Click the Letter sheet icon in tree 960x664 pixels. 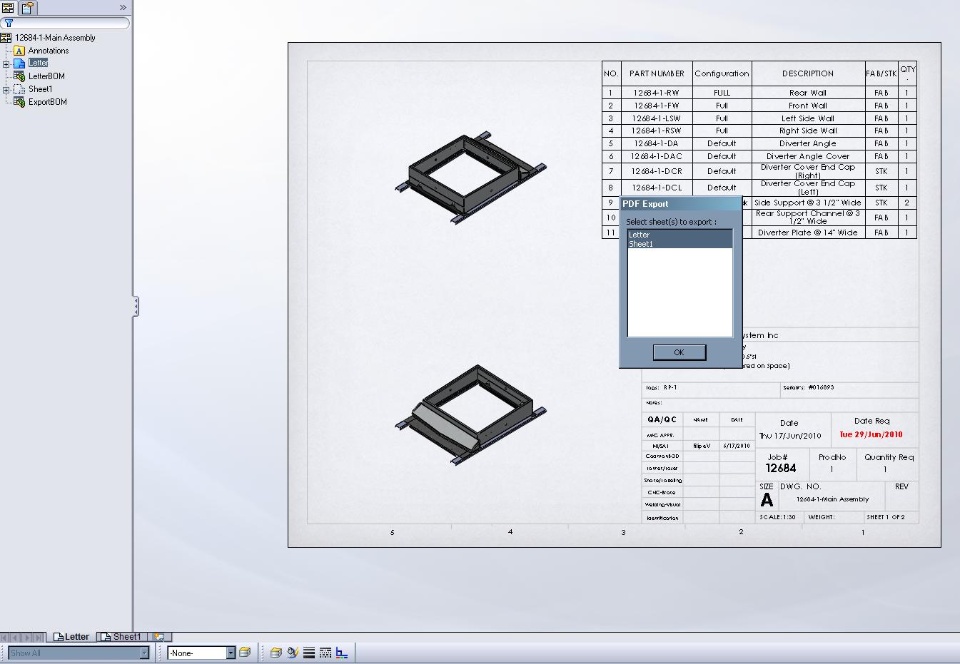click(x=19, y=63)
